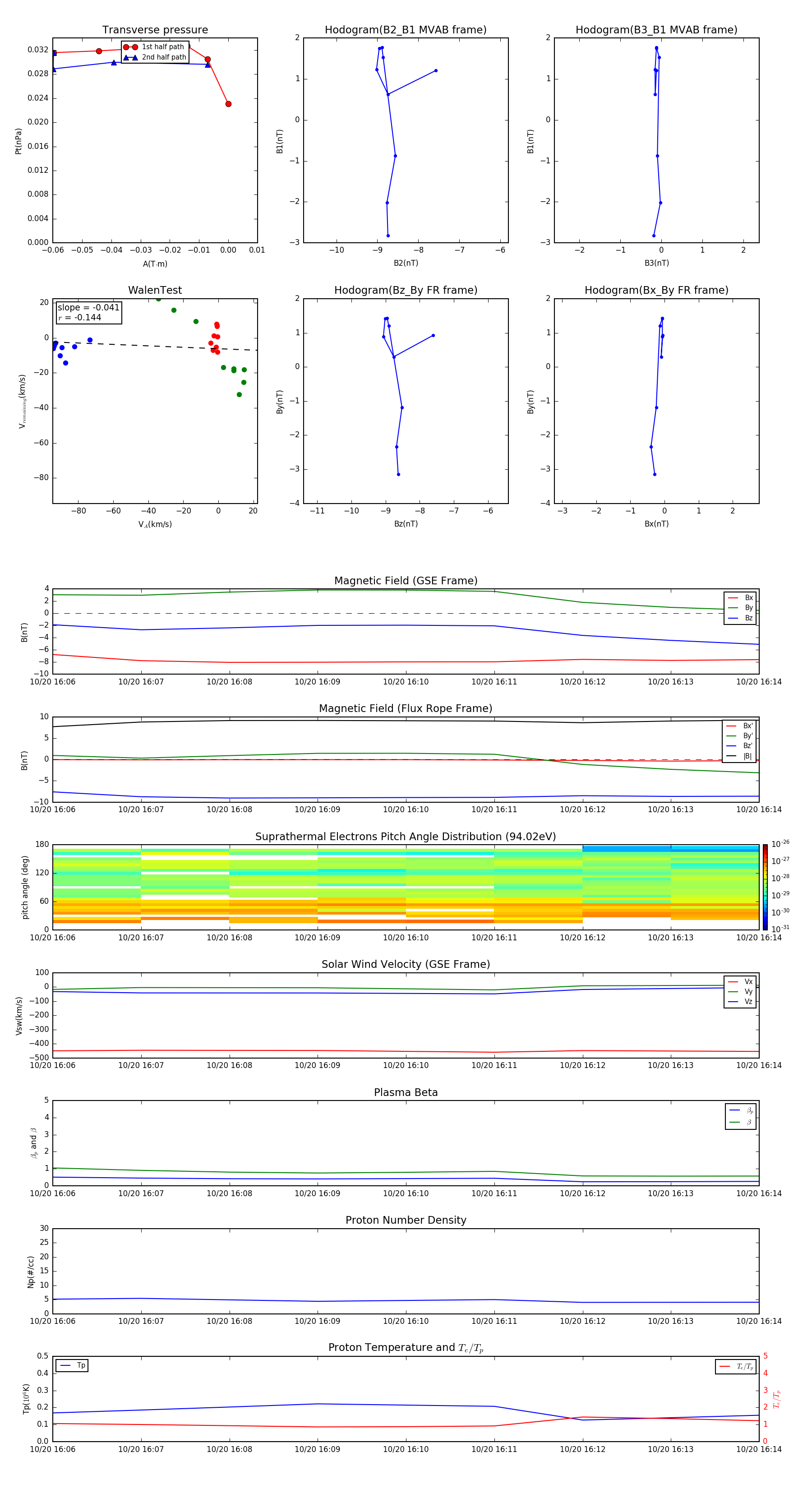Select the Tp legend entry in temperature plot
Screen dimensions: 812x1489
click(72, 1366)
